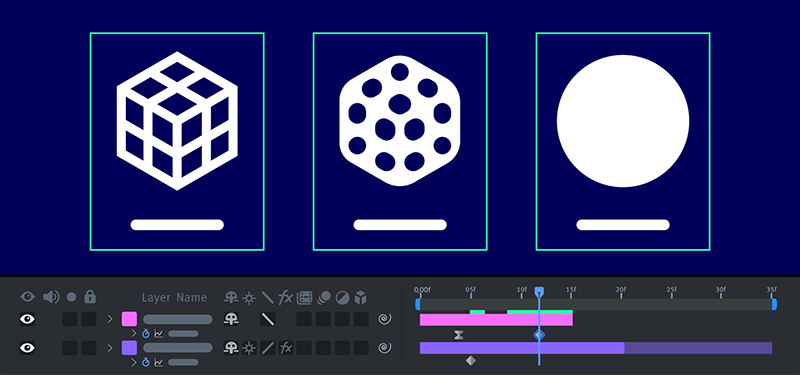Screen dimensions: 800x375
Task: Click collapse transformations sun on purple layer
Action: [x=249, y=348]
